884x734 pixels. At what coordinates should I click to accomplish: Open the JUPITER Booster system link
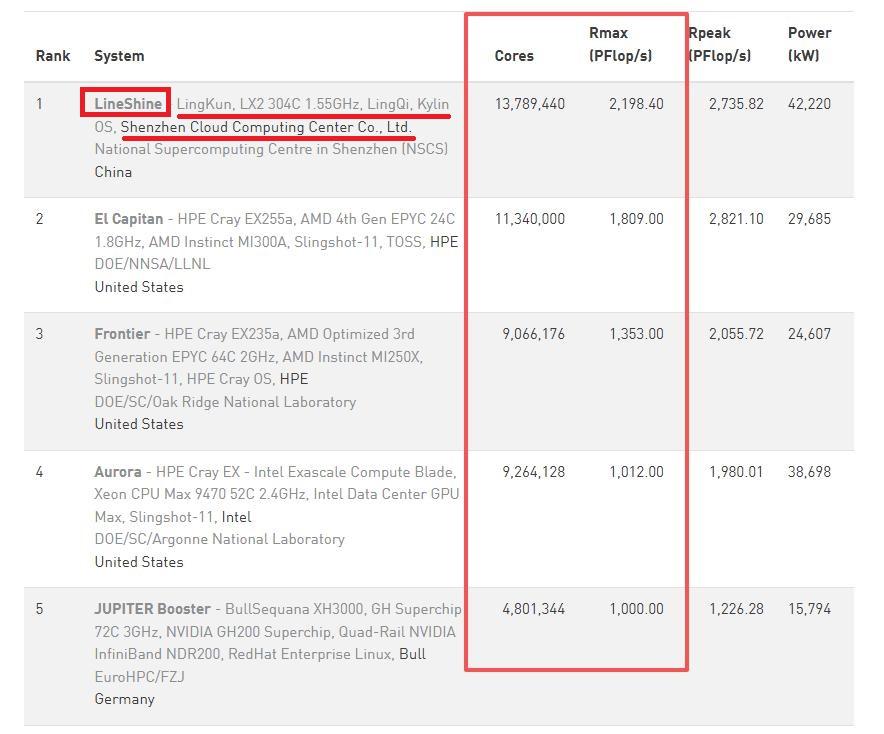[x=152, y=609]
